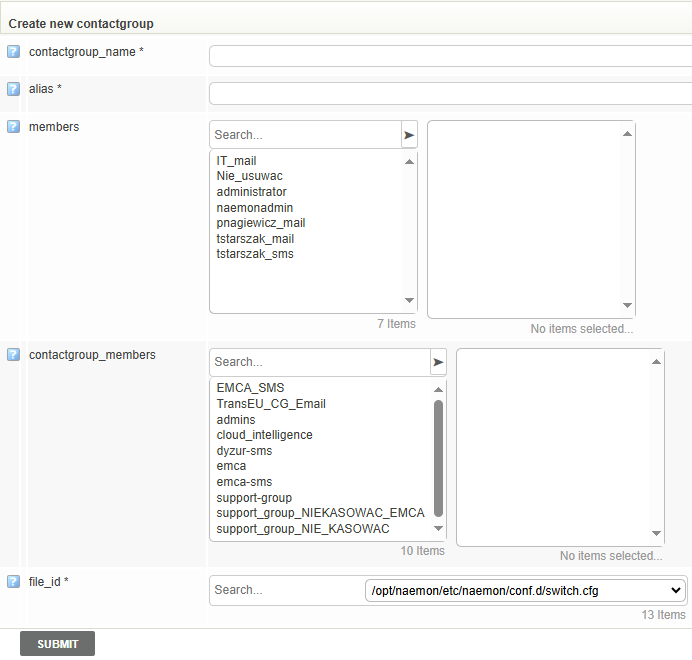Image resolution: width=692 pixels, height=660 pixels.
Task: Open the file_id config path dropdown
Action: click(x=526, y=590)
